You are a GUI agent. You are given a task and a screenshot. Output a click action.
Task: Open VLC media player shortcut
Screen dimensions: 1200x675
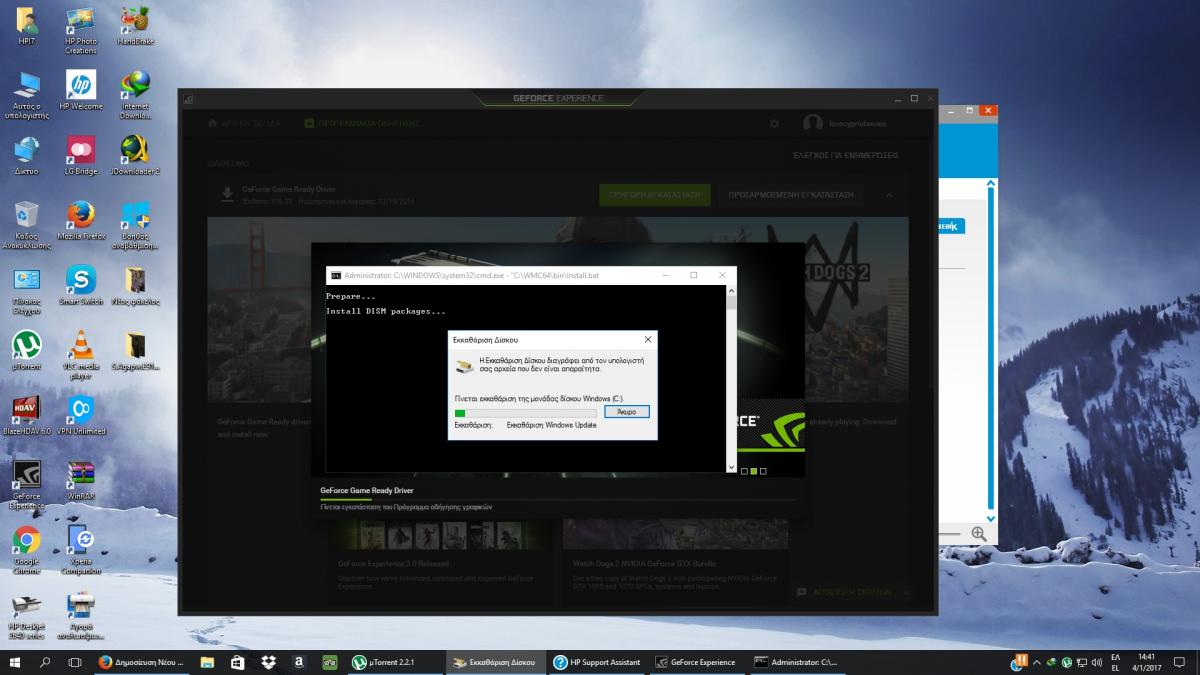[x=81, y=355]
